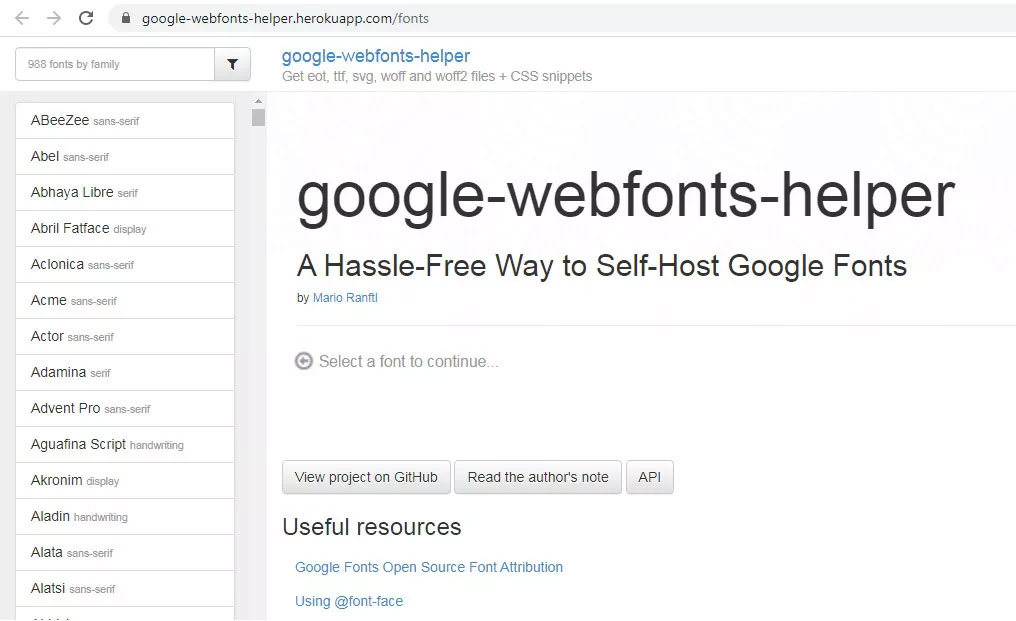Open the Mario Ranftl author link

tap(345, 298)
